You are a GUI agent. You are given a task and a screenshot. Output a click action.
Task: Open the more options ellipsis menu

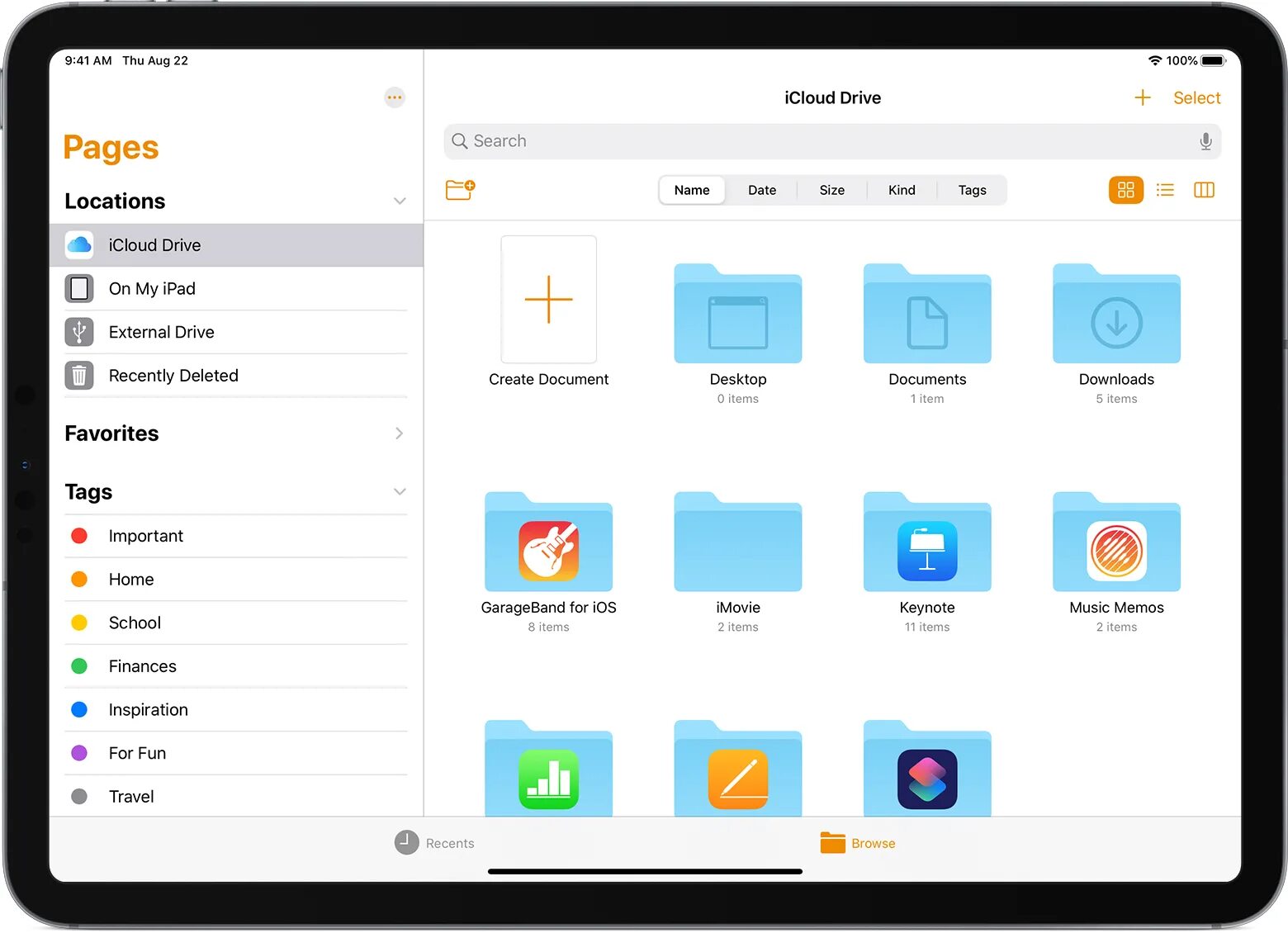click(x=394, y=97)
